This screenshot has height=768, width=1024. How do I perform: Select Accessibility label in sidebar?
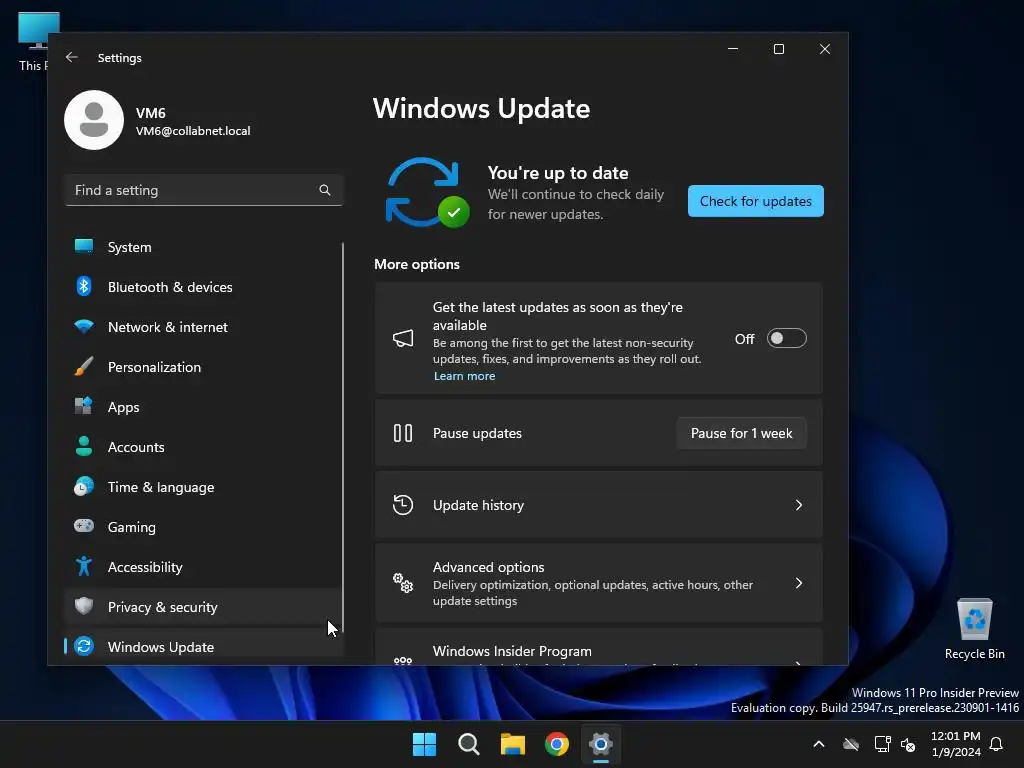coord(145,567)
